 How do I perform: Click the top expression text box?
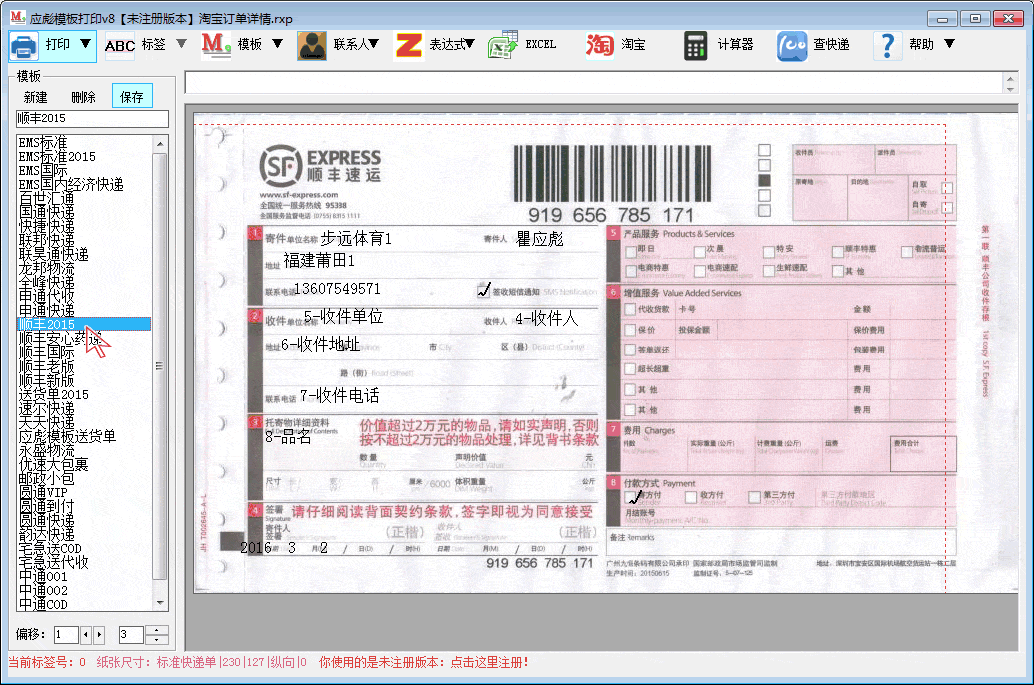[593, 83]
